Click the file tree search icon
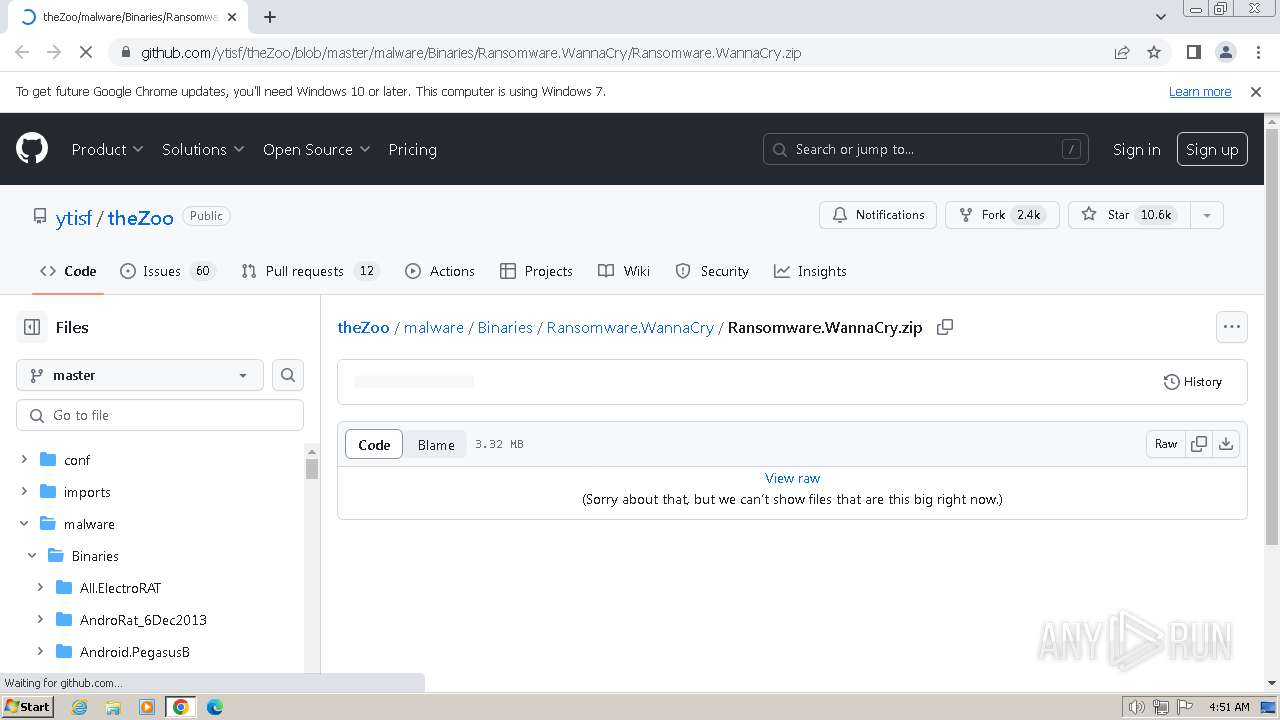The height and width of the screenshot is (720, 1280). tap(288, 375)
